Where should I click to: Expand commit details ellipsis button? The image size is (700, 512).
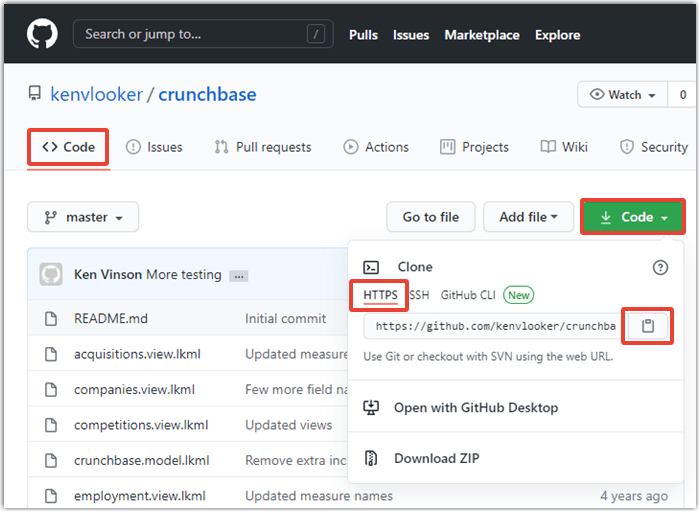pos(238,276)
